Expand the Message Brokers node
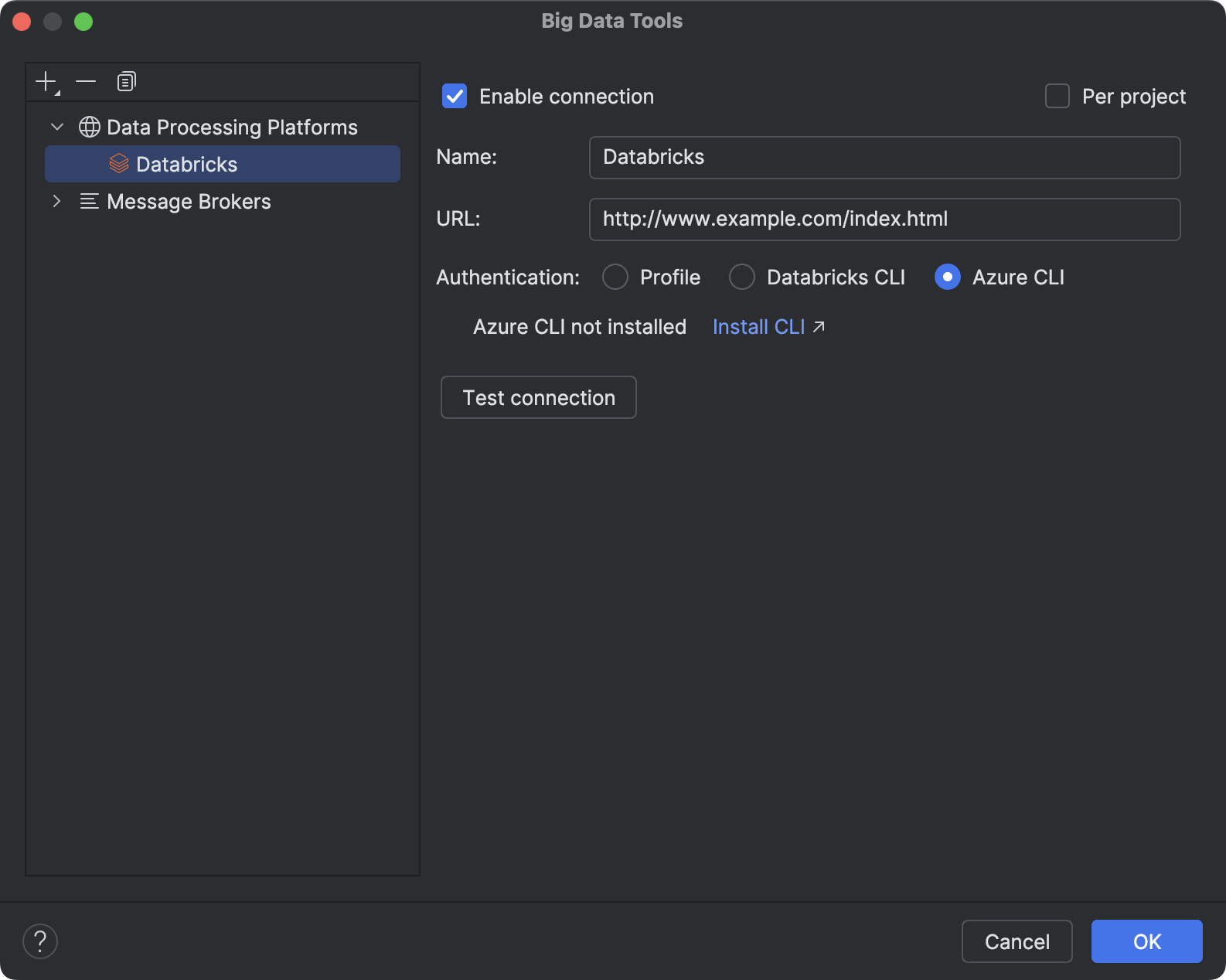Image resolution: width=1226 pixels, height=980 pixels. (x=57, y=202)
